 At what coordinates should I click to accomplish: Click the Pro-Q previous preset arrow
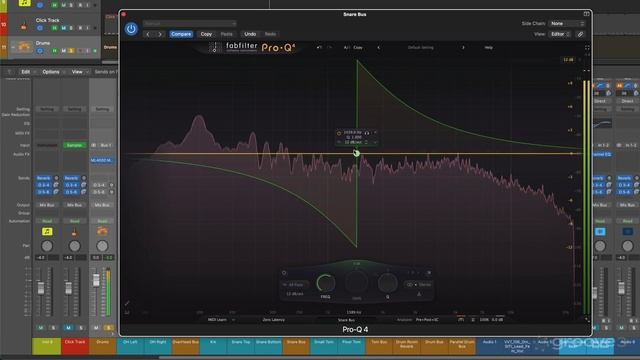(378, 48)
